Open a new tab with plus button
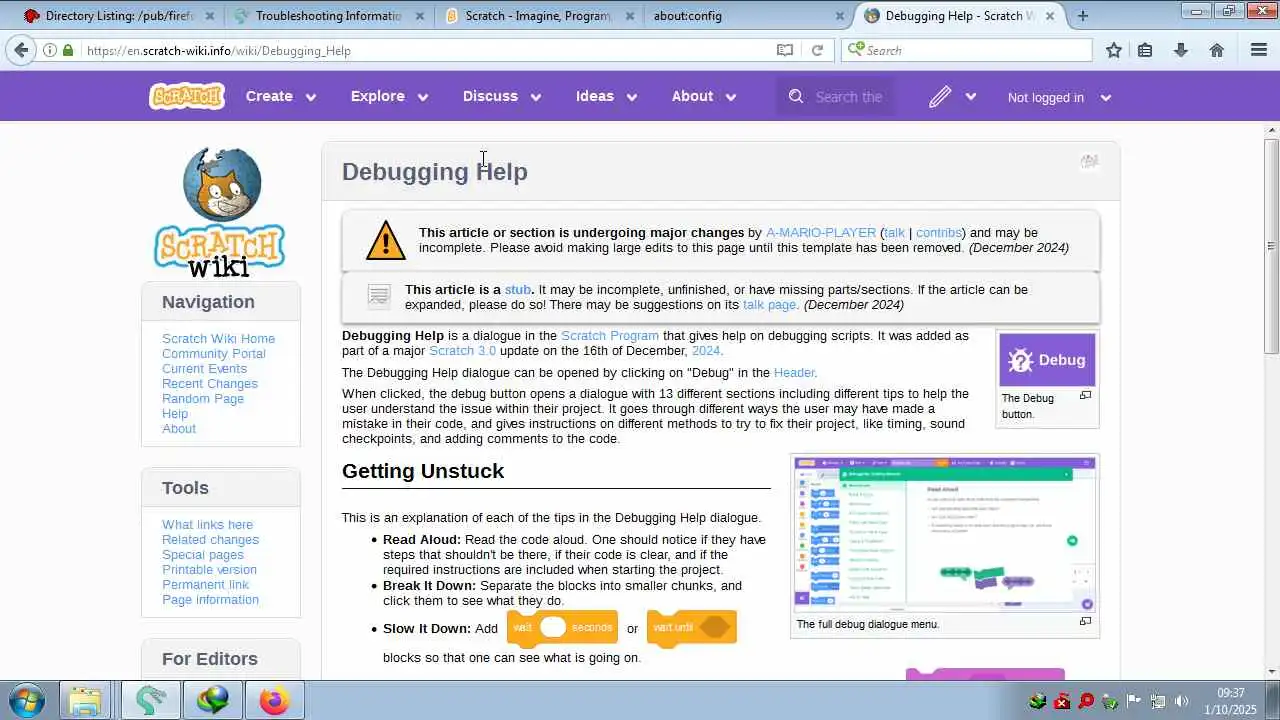This screenshot has height=720, width=1280. [x=1083, y=15]
